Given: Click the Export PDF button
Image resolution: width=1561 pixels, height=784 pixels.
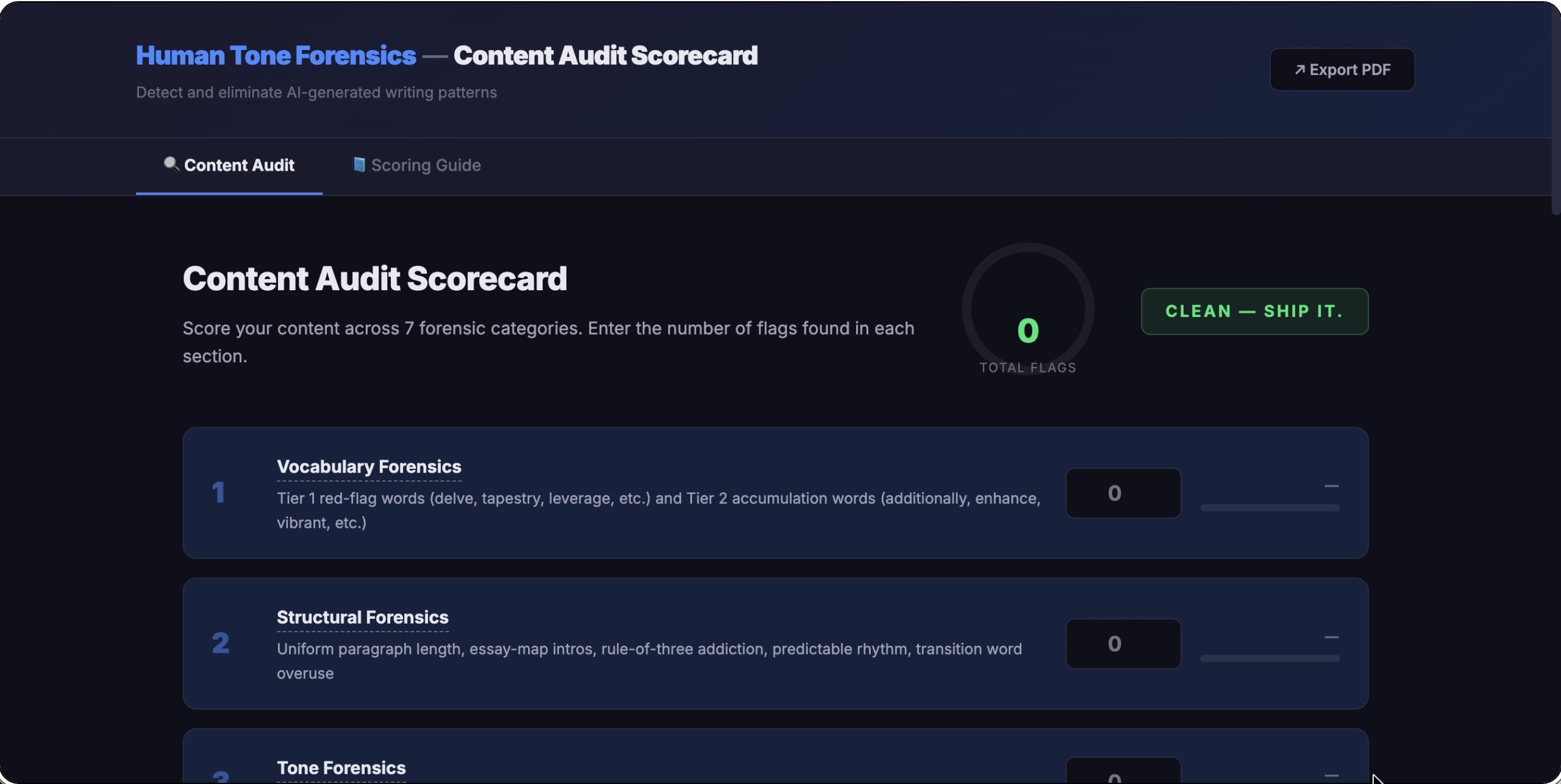Looking at the screenshot, I should 1342,70.
